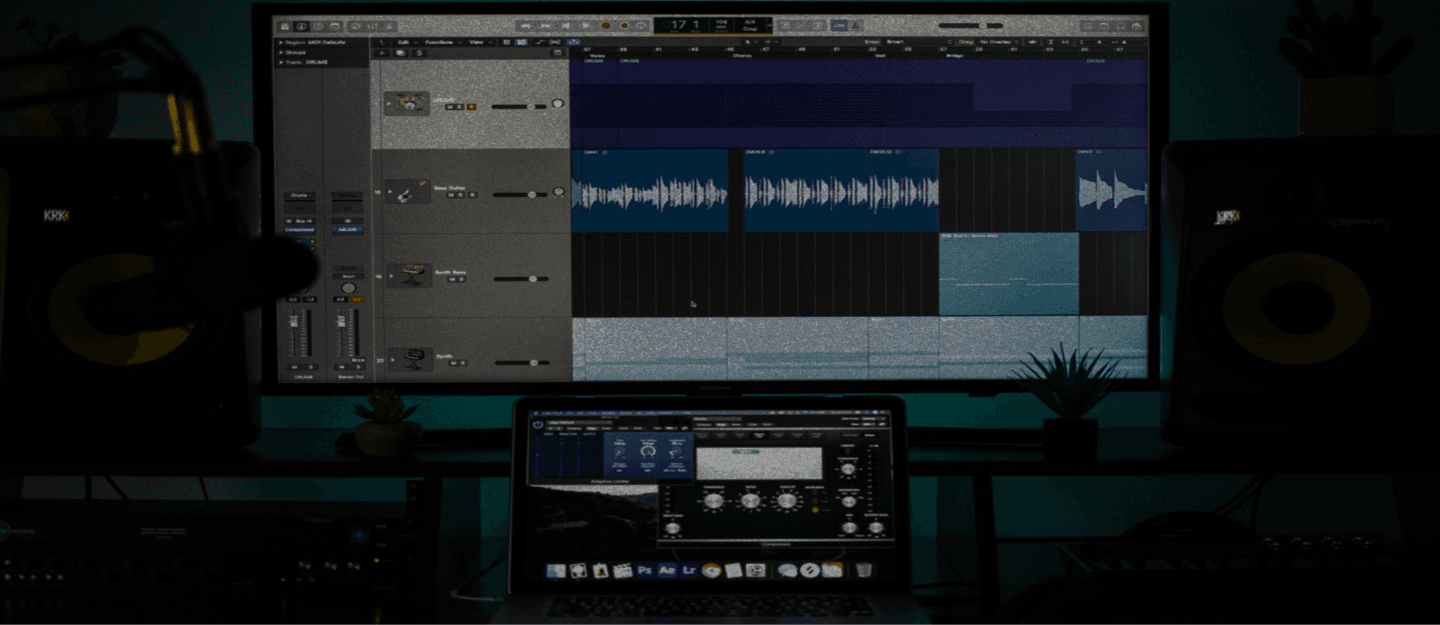Viewport: 1440px width, 625px height.
Task: Click the Synth track instrument icon
Action: pos(409,359)
